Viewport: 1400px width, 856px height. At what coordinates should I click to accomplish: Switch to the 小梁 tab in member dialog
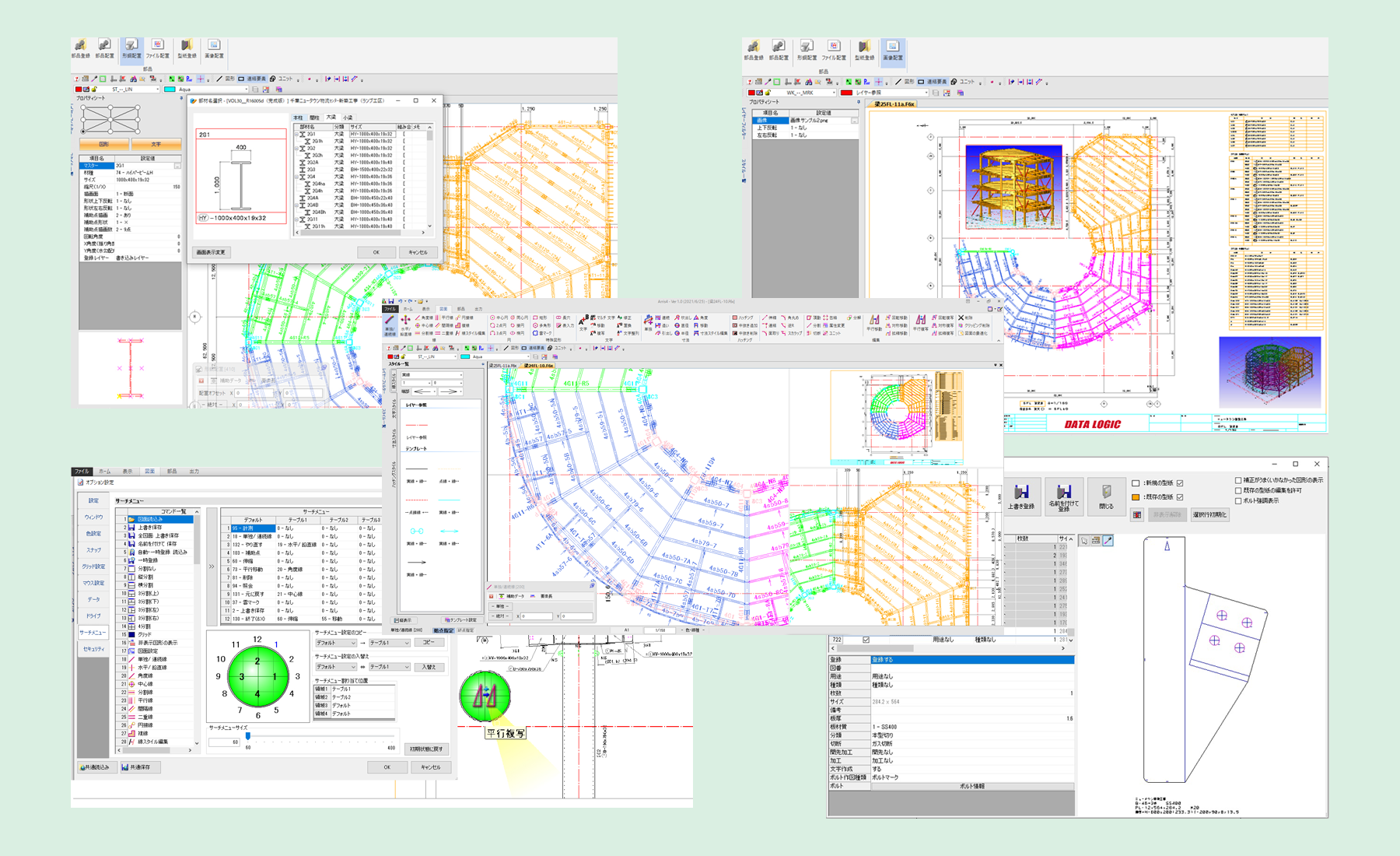[348, 118]
